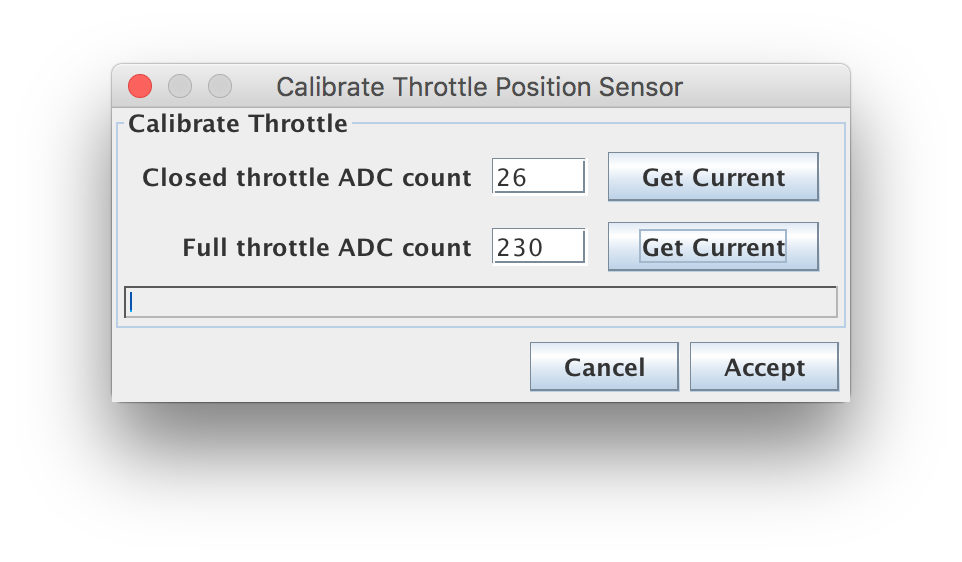Screen dimensions: 962x562
Task: Click the text cursor in the status box
Action: [131, 302]
